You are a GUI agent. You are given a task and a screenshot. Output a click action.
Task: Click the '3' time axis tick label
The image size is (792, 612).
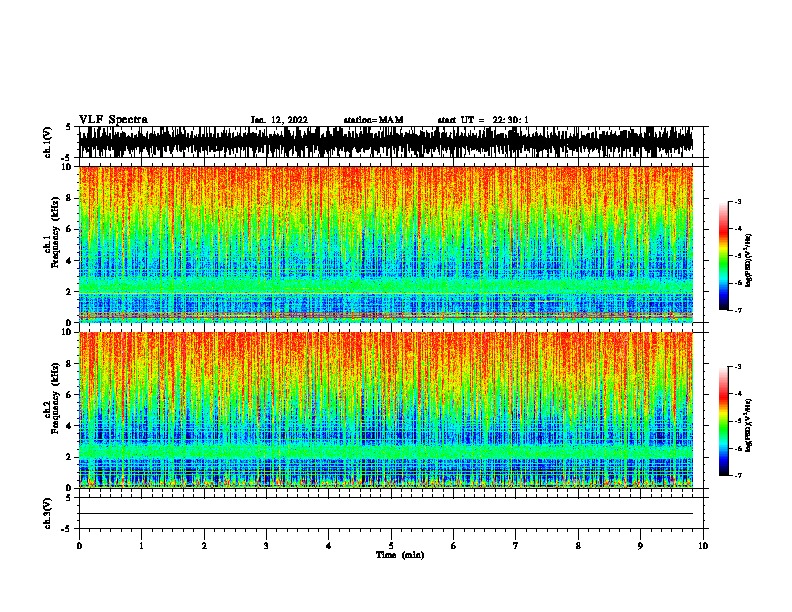(266, 546)
